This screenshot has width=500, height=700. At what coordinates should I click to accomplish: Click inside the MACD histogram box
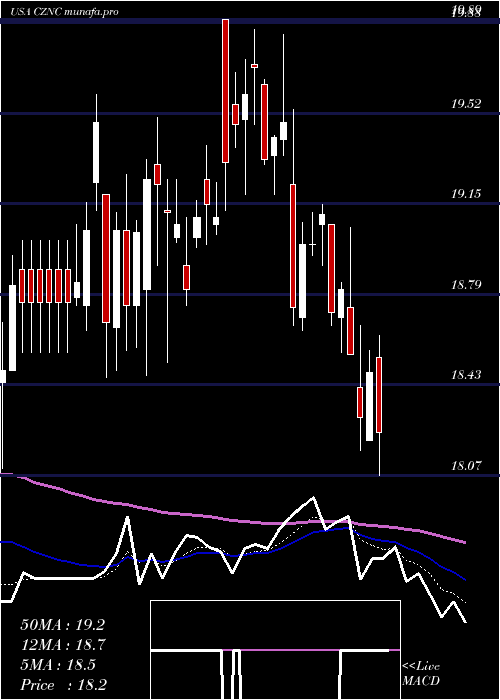click(275, 650)
